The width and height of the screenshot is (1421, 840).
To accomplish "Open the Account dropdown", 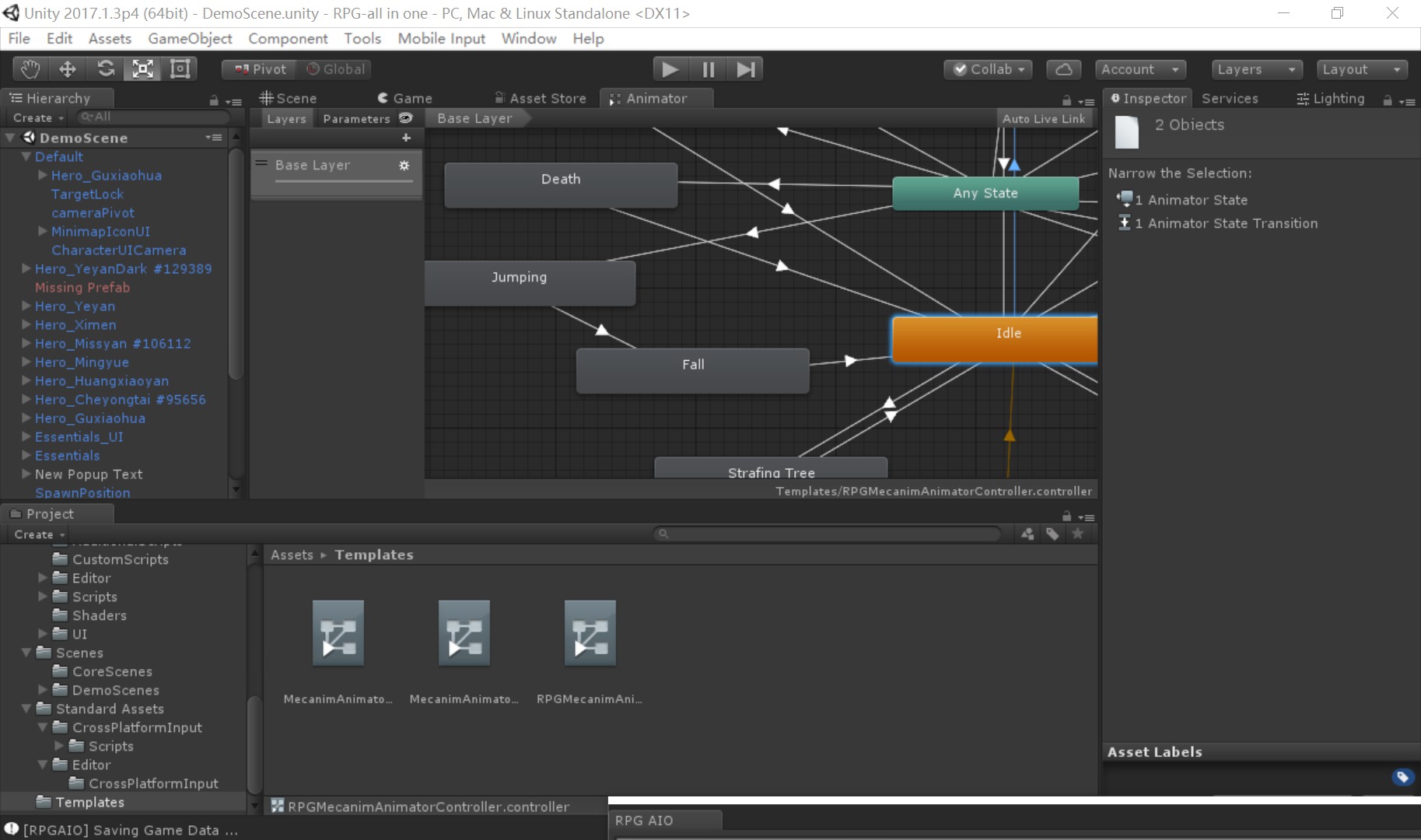I will [x=1139, y=69].
